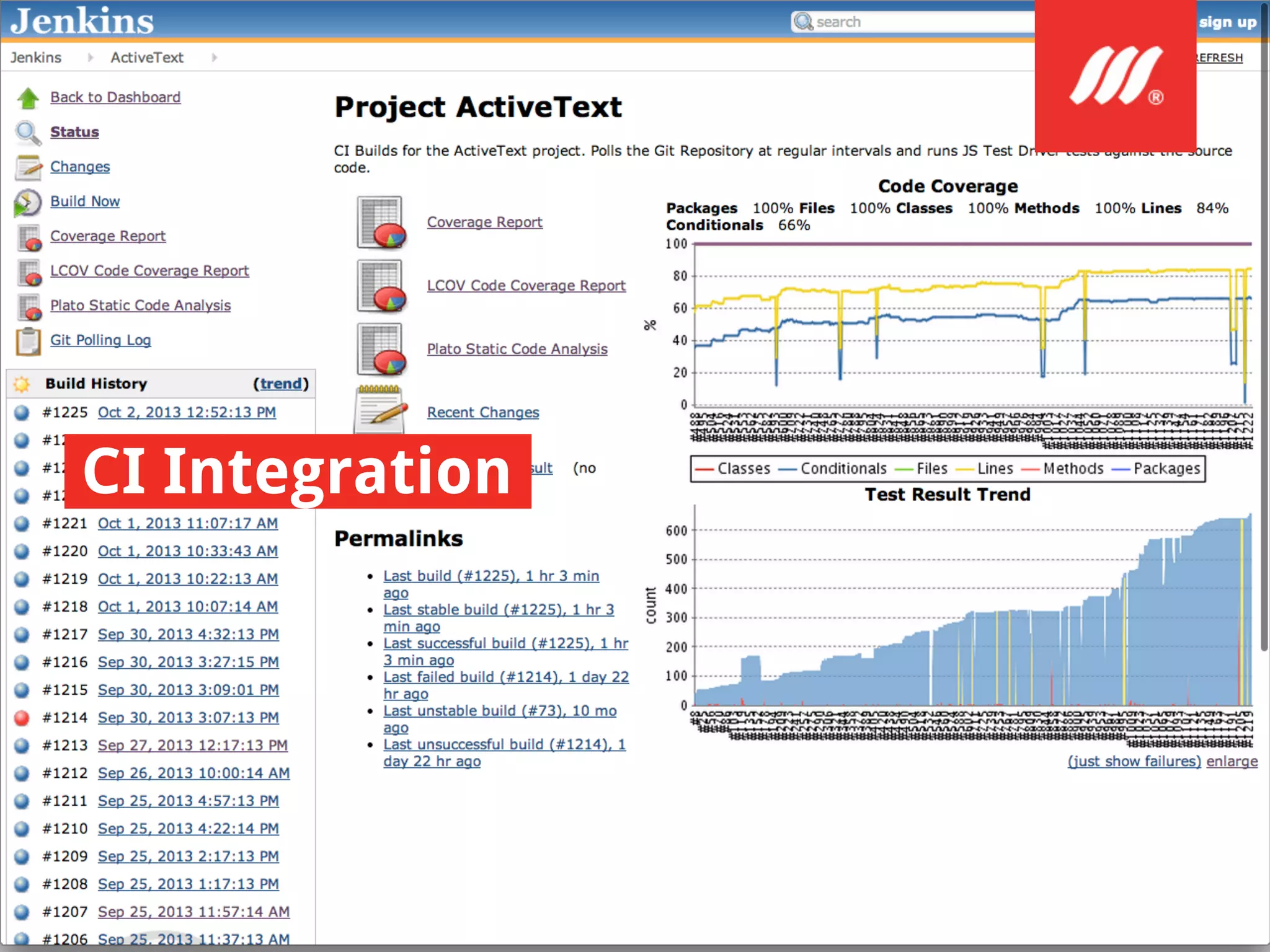Click the enlarge link under test trend

click(1232, 761)
